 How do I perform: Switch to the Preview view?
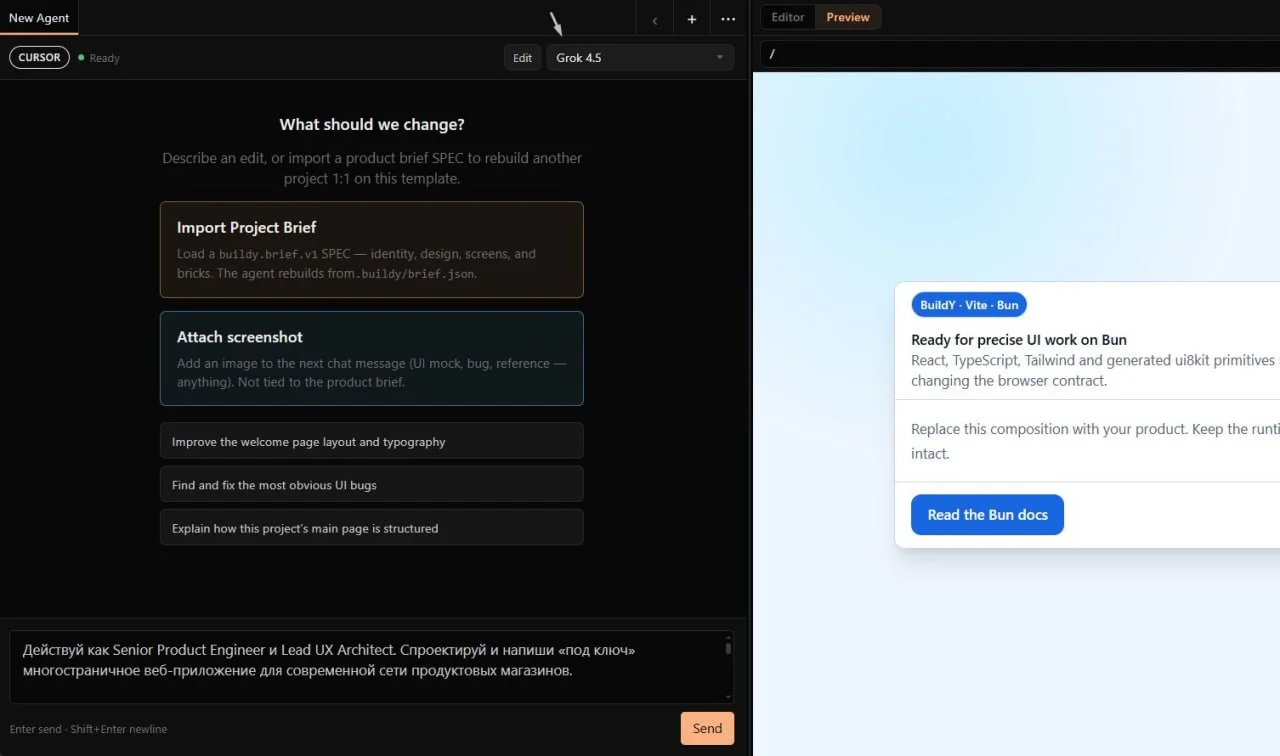848,17
